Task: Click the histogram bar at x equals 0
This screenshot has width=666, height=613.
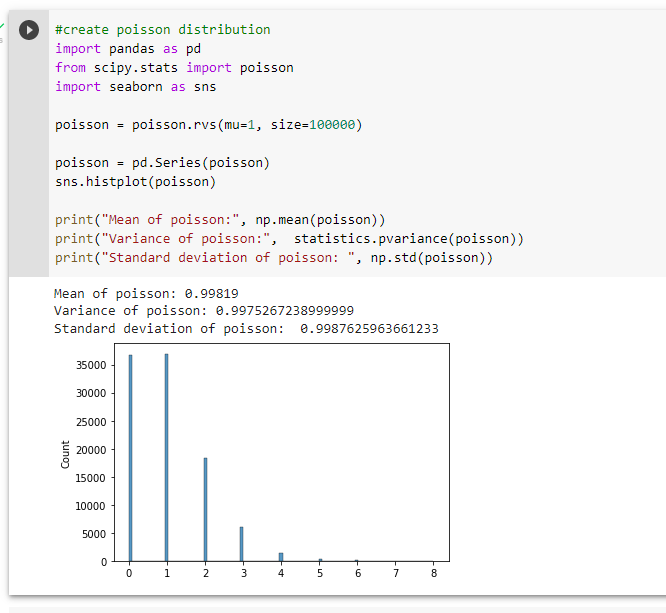Action: 130,458
